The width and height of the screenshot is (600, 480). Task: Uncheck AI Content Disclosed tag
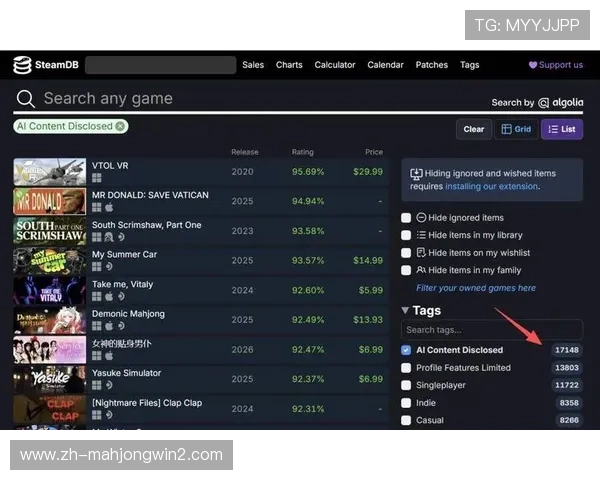(406, 351)
